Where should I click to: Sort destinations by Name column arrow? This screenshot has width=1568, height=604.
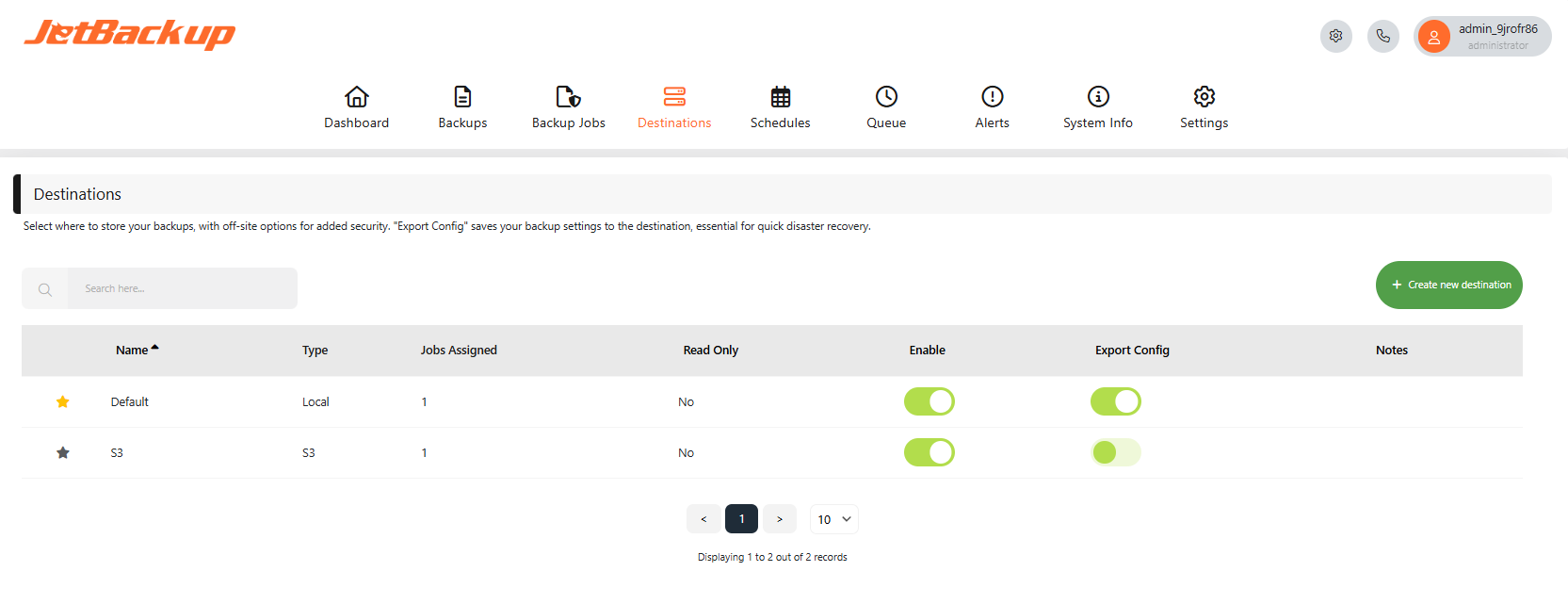155,349
